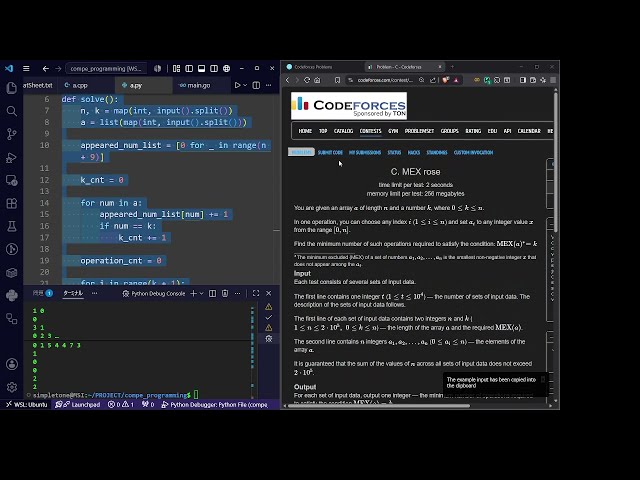Viewport: 640px width, 480px height.
Task: Open the CONTESTS Codeforces menu item
Action: (370, 131)
